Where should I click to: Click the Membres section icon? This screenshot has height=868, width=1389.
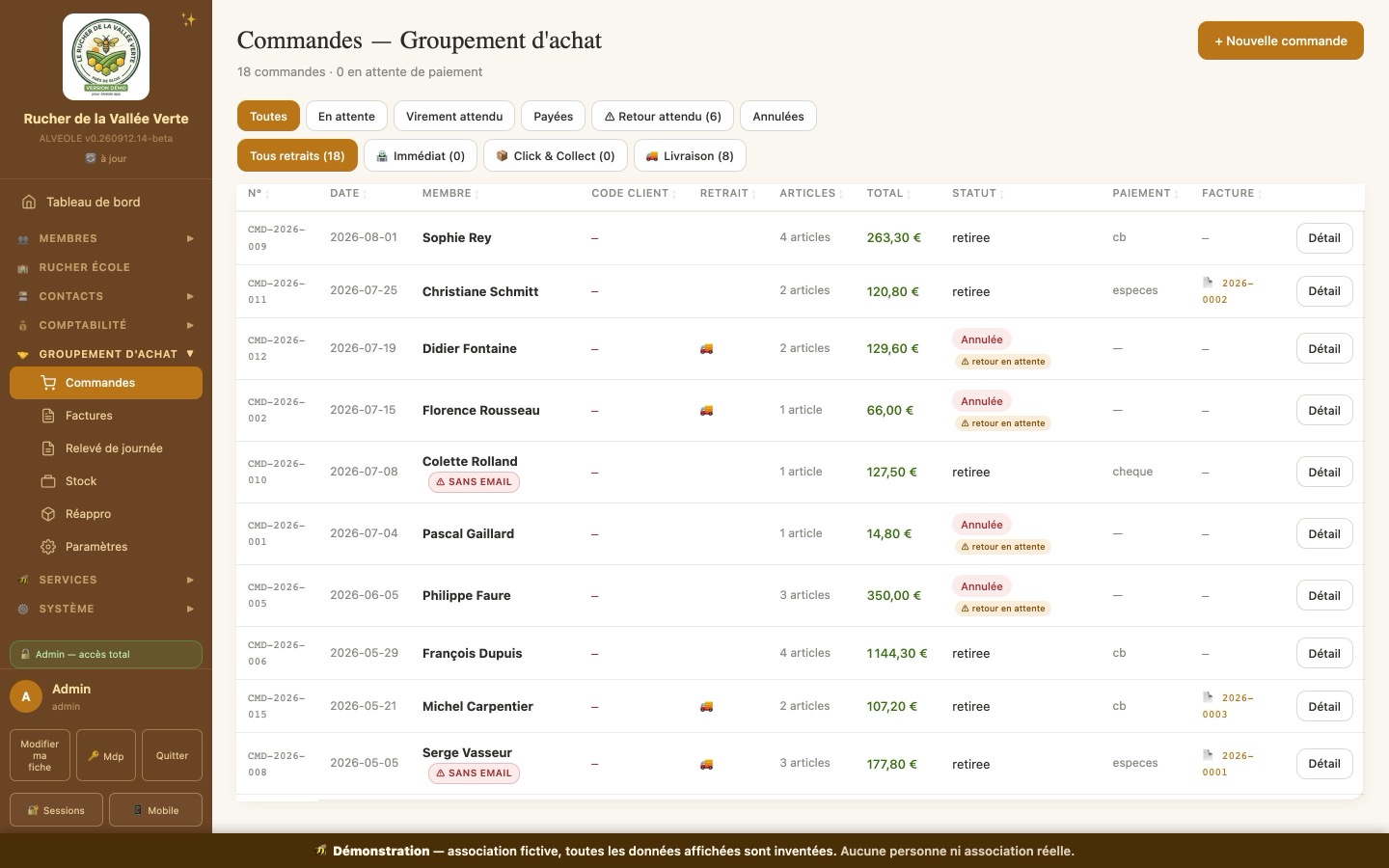[23, 239]
